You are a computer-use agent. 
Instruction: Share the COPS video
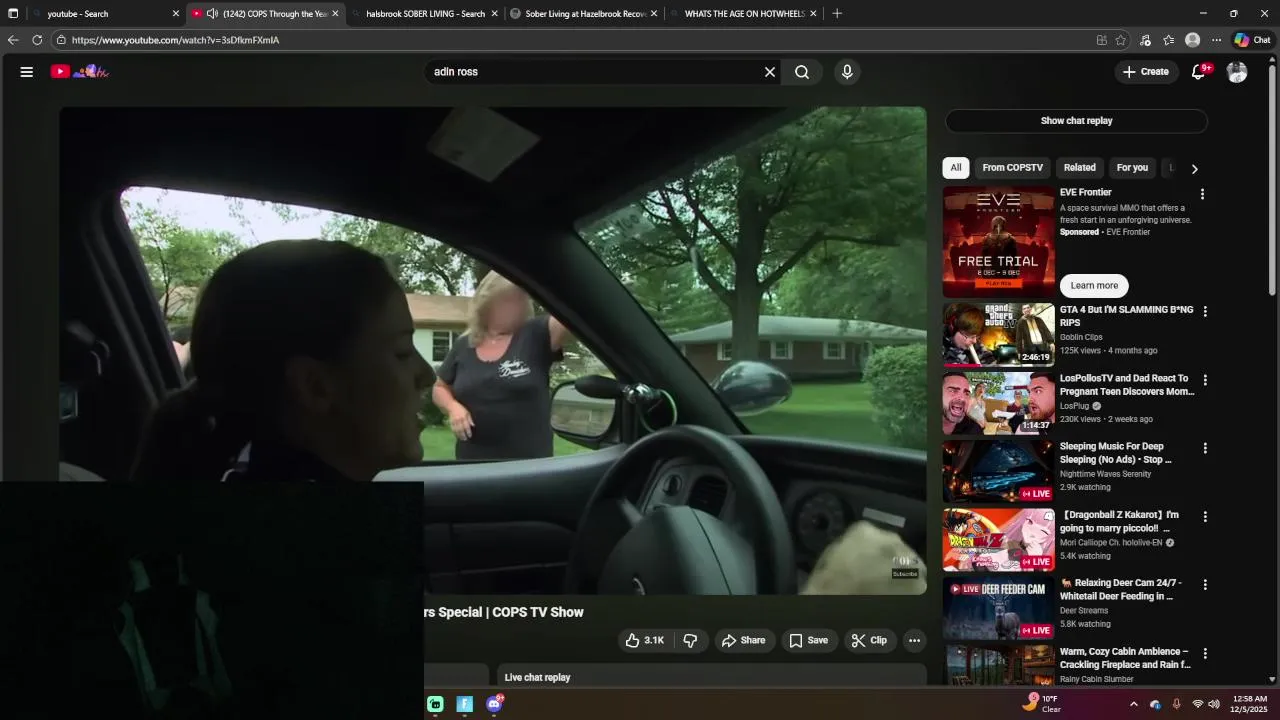(743, 641)
